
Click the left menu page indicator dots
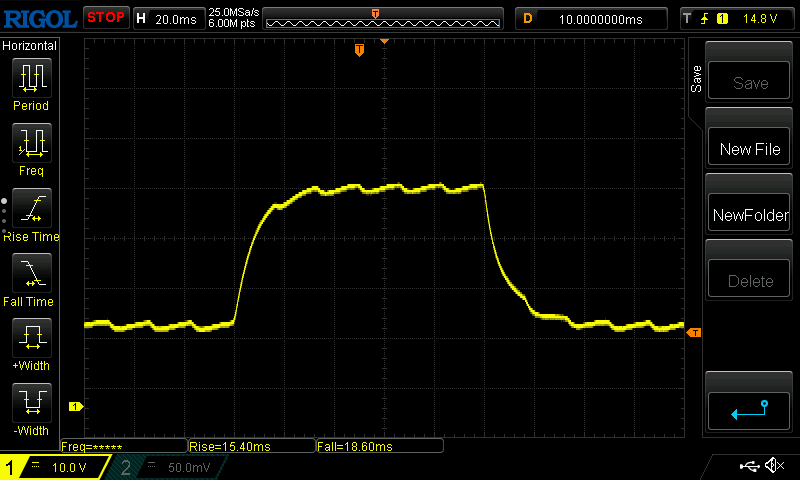point(4,216)
